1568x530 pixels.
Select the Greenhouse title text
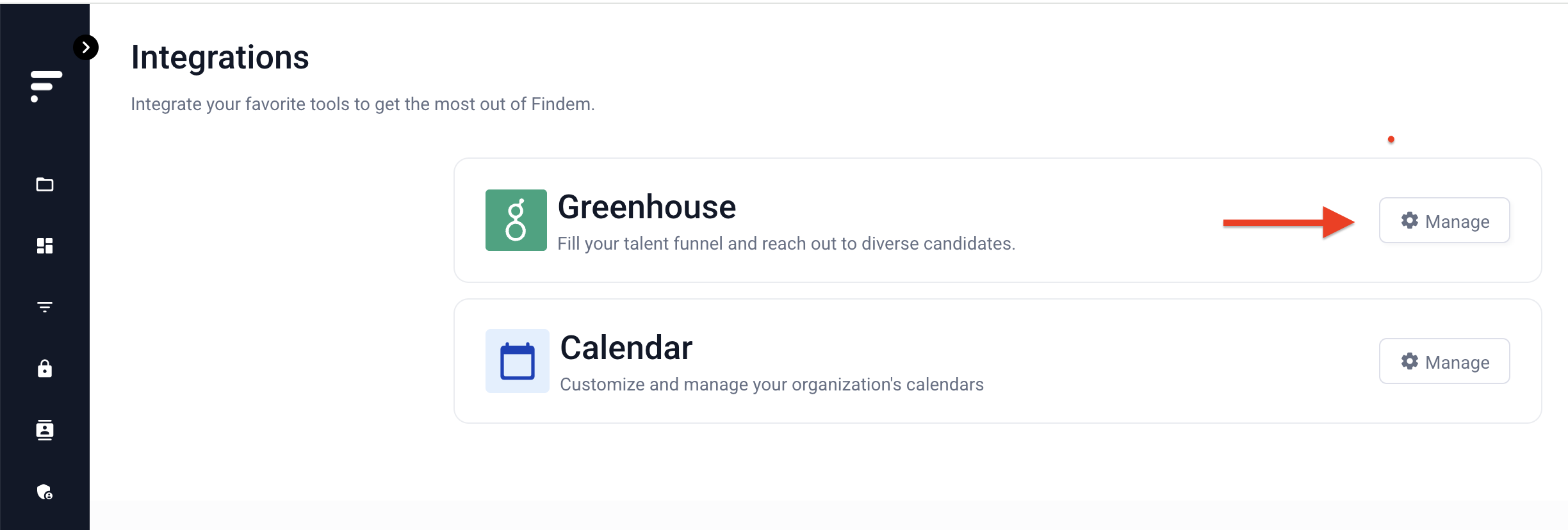(647, 207)
